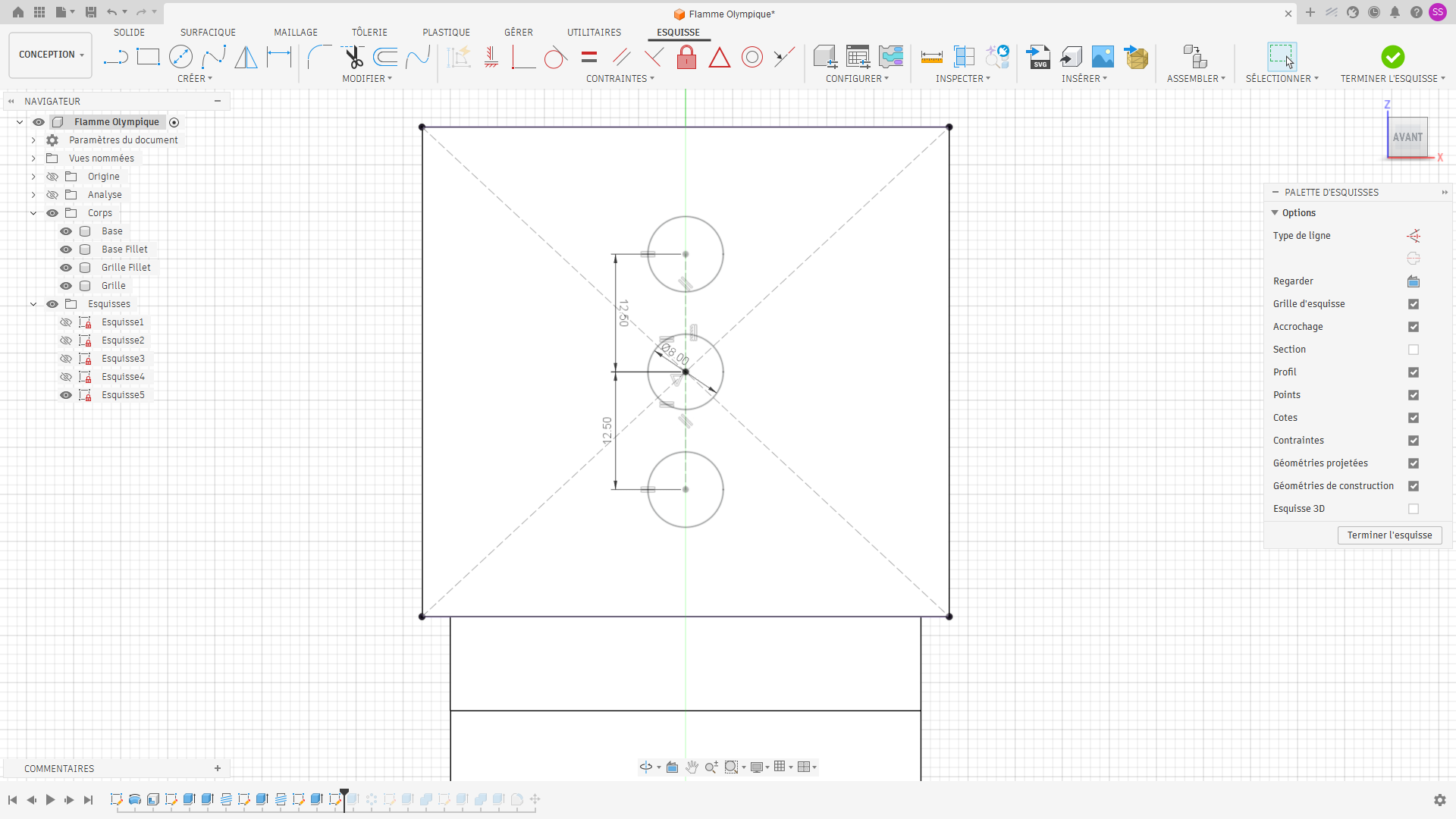This screenshot has height=819, width=1456.
Task: Click the Insert SVG icon
Action: point(1038,57)
